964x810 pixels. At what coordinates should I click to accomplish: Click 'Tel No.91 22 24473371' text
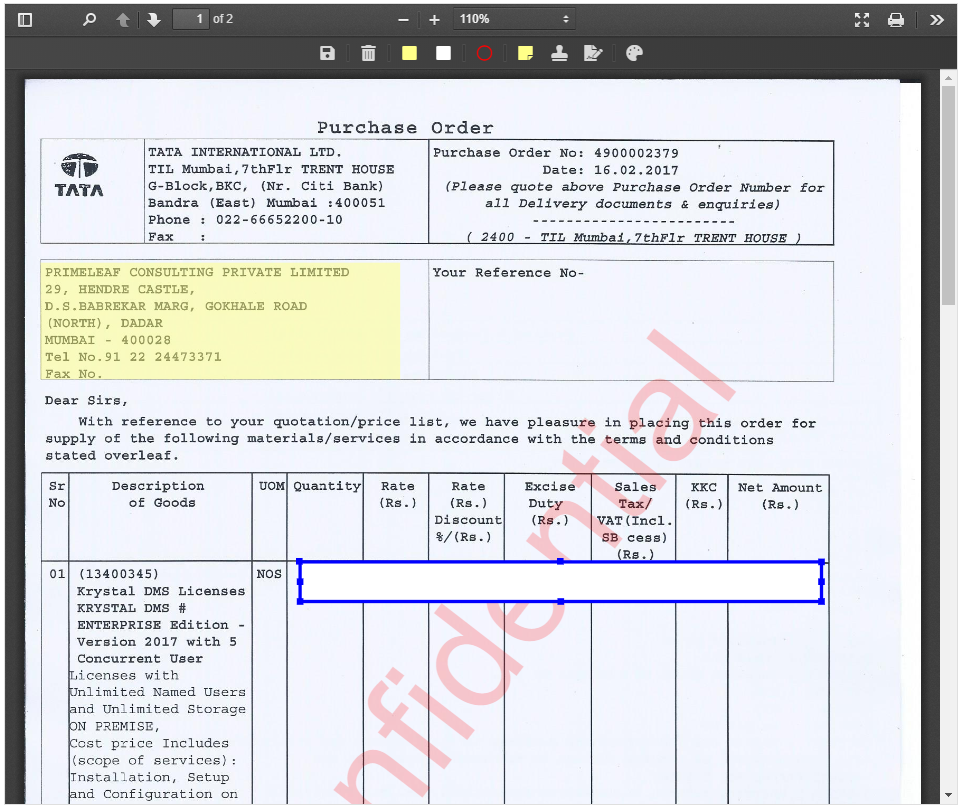133,356
